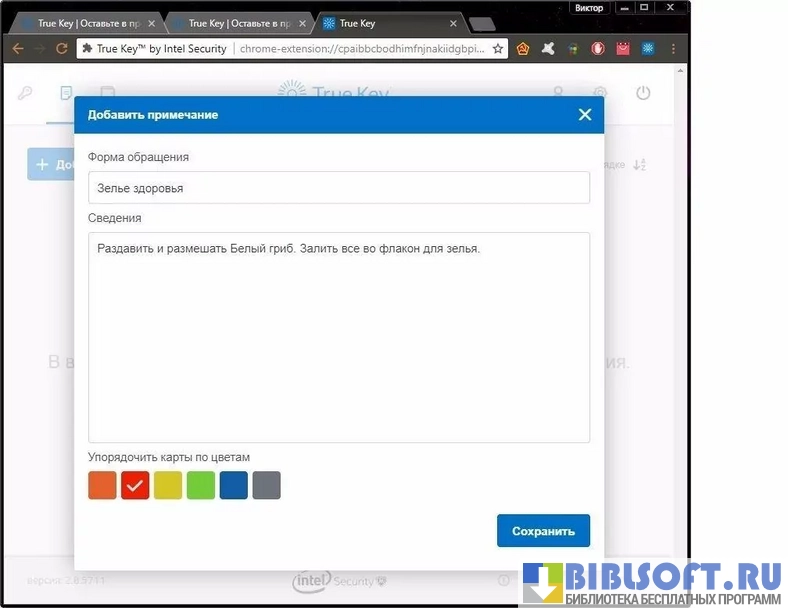This screenshot has width=788, height=608.
Task: Pick the green color swatch
Action: [201, 485]
